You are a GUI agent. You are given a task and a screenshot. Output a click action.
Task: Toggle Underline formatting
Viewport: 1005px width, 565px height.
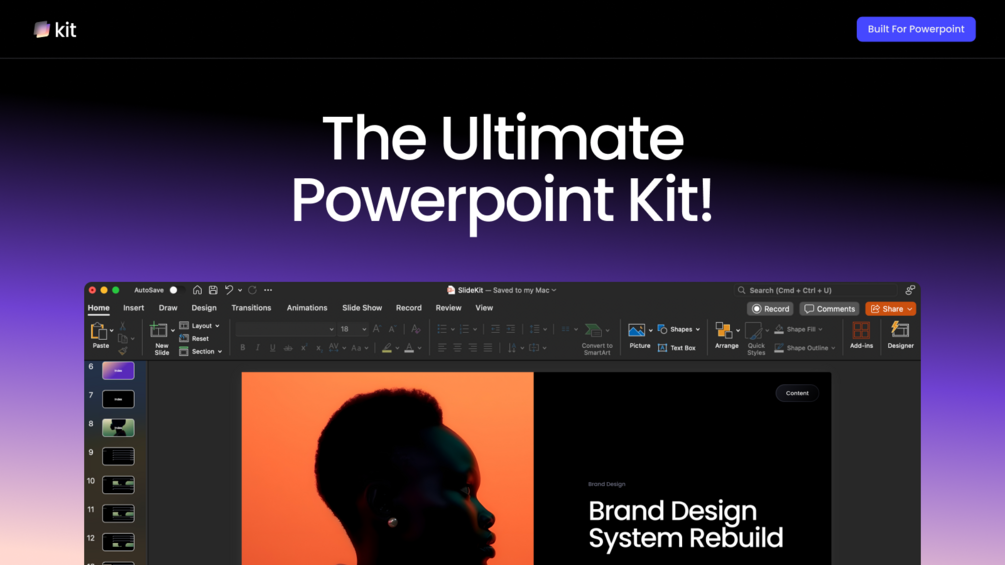[x=272, y=348]
